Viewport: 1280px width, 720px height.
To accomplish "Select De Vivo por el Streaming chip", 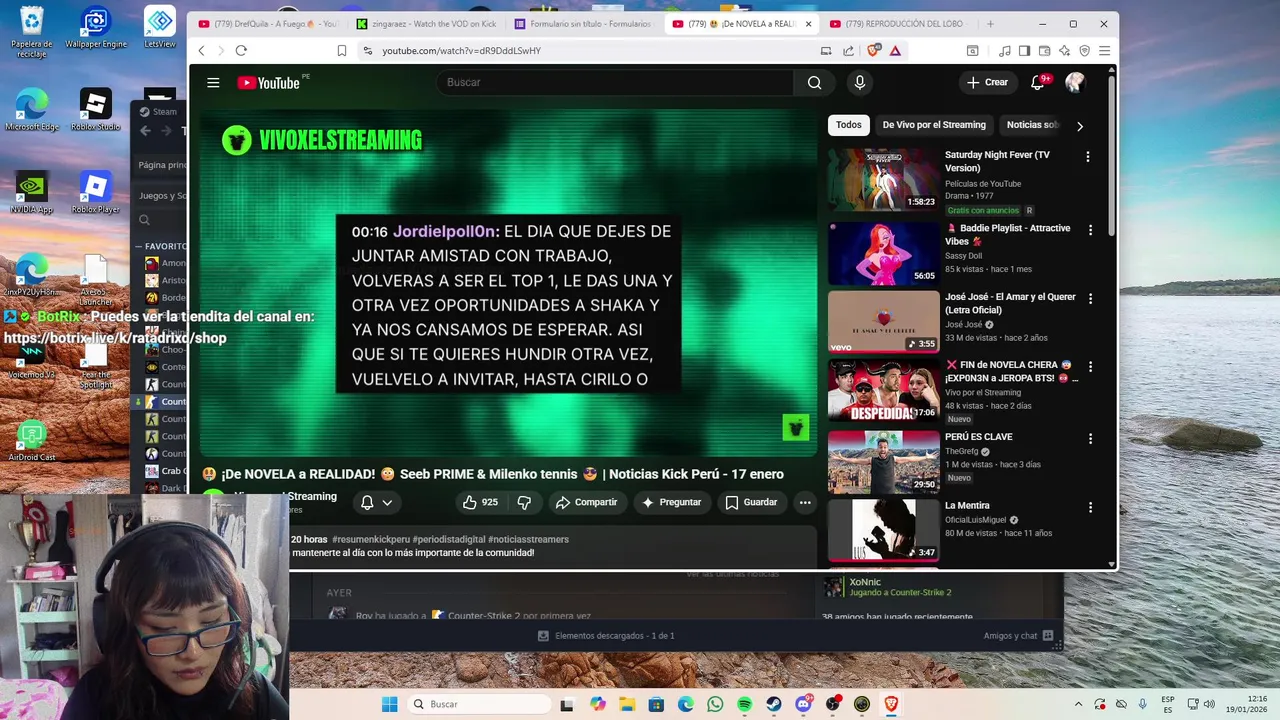I will click(934, 125).
